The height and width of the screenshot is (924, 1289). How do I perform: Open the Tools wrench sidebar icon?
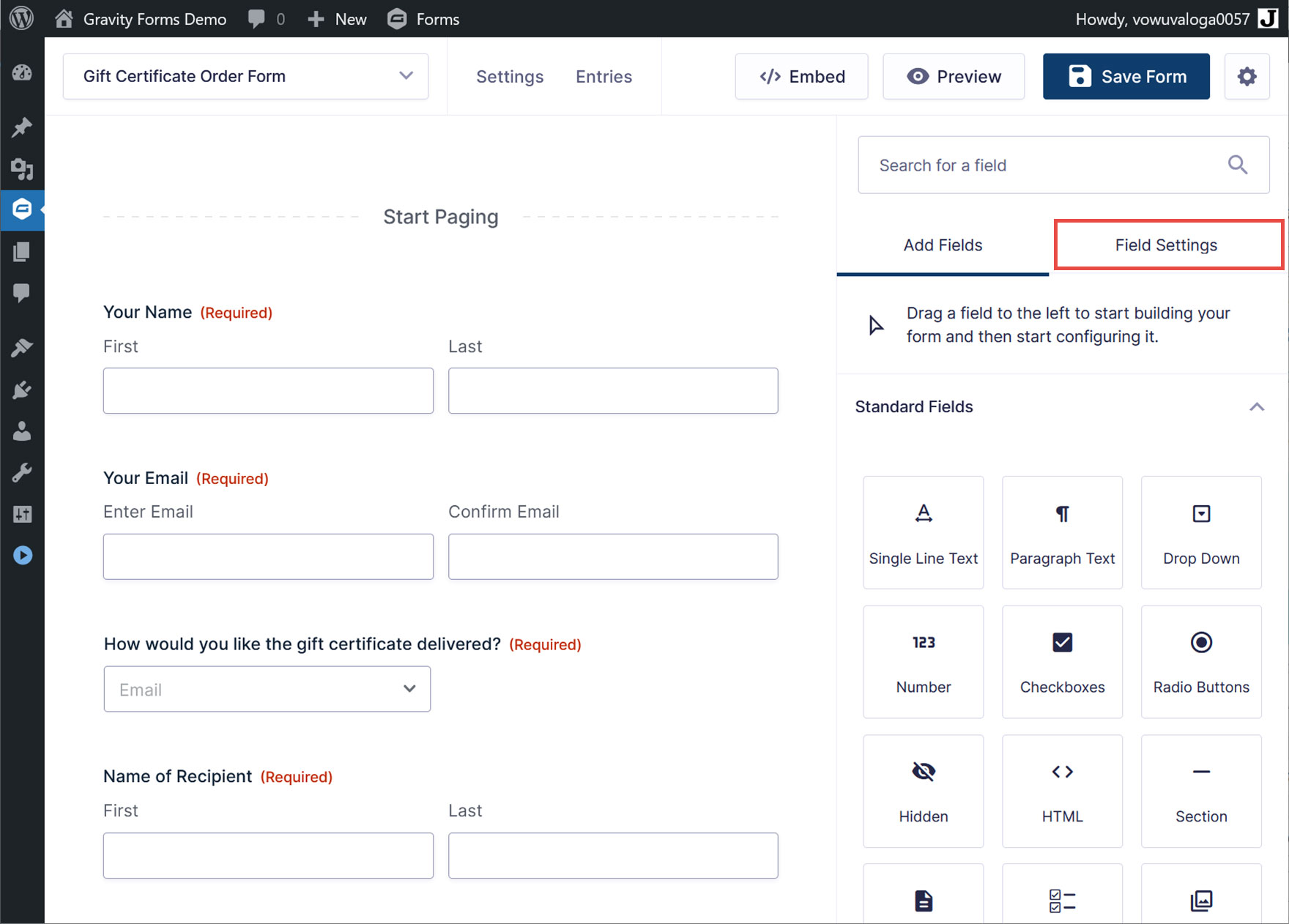point(22,473)
